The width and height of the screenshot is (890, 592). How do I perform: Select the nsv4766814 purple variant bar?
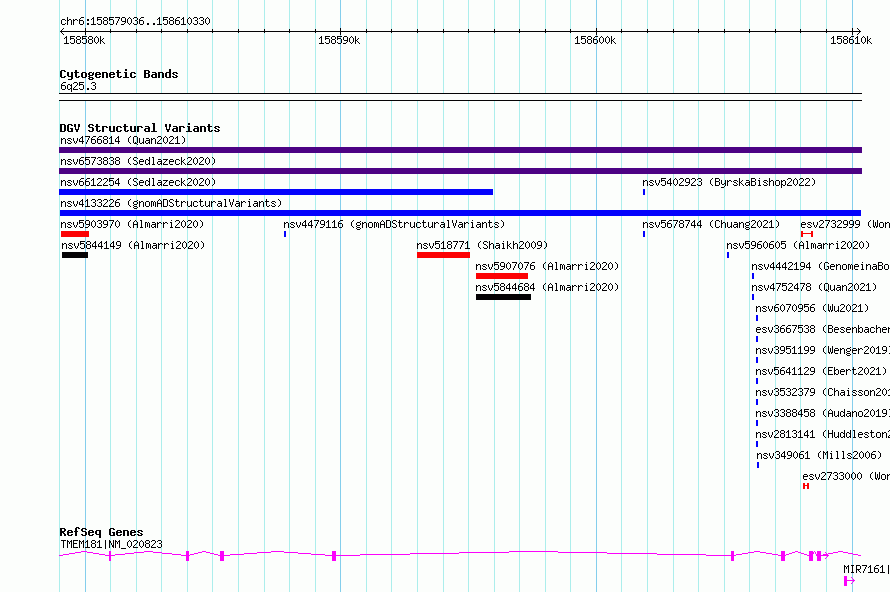(x=460, y=150)
